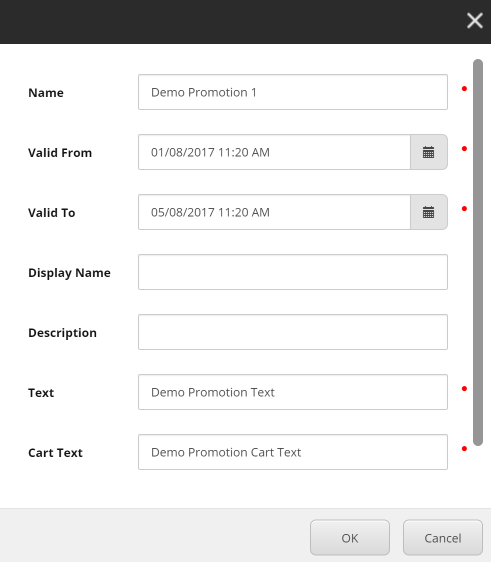Click the Cancel button
The width and height of the screenshot is (491, 562).
pyautogui.click(x=443, y=538)
